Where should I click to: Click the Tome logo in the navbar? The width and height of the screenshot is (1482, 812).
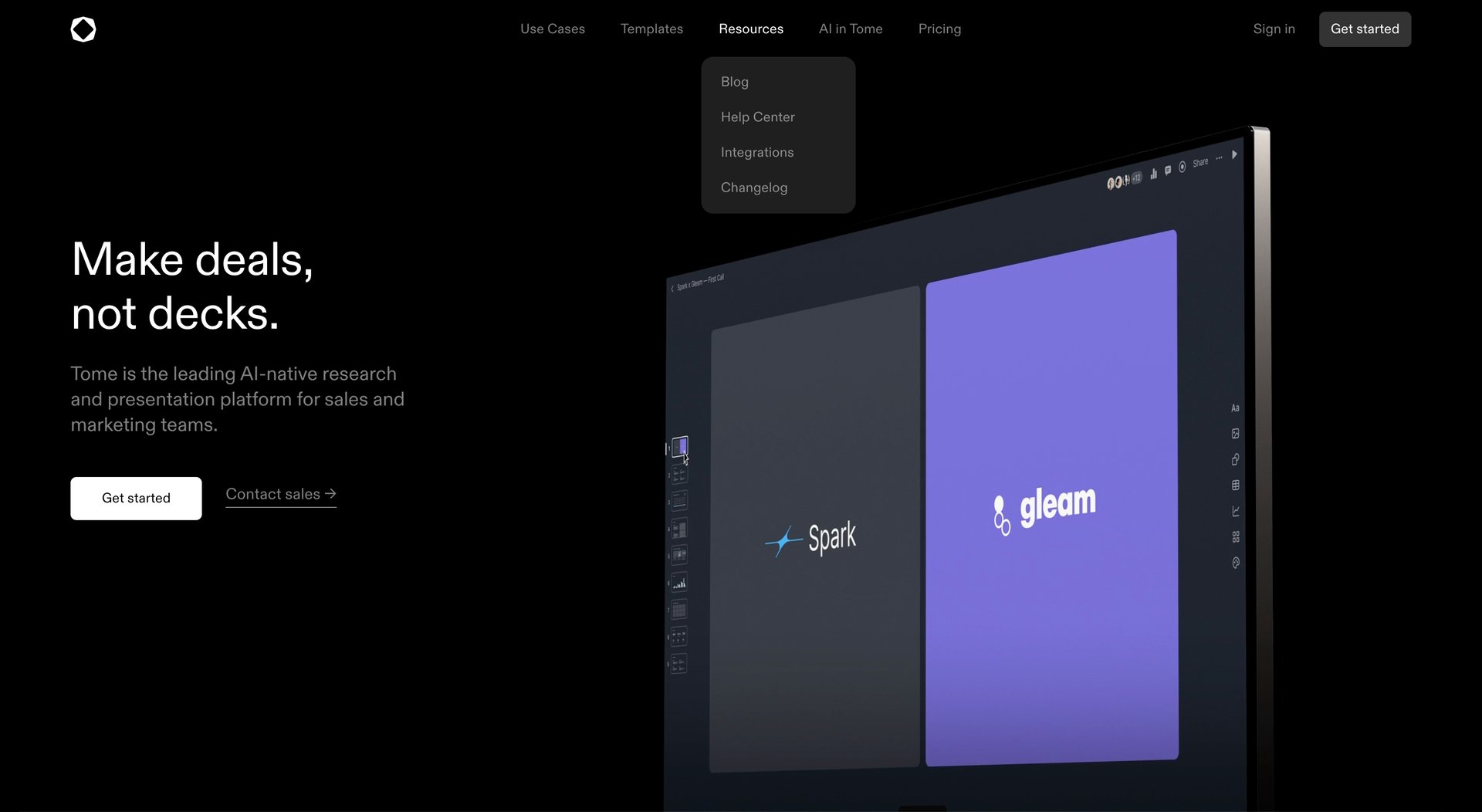pos(83,29)
